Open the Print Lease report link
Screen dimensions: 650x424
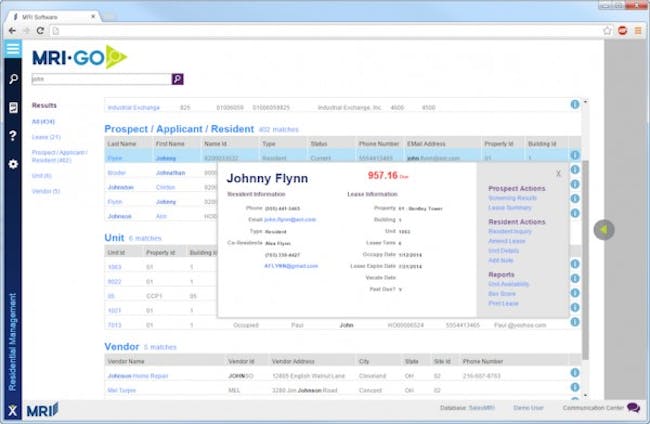tap(503, 302)
